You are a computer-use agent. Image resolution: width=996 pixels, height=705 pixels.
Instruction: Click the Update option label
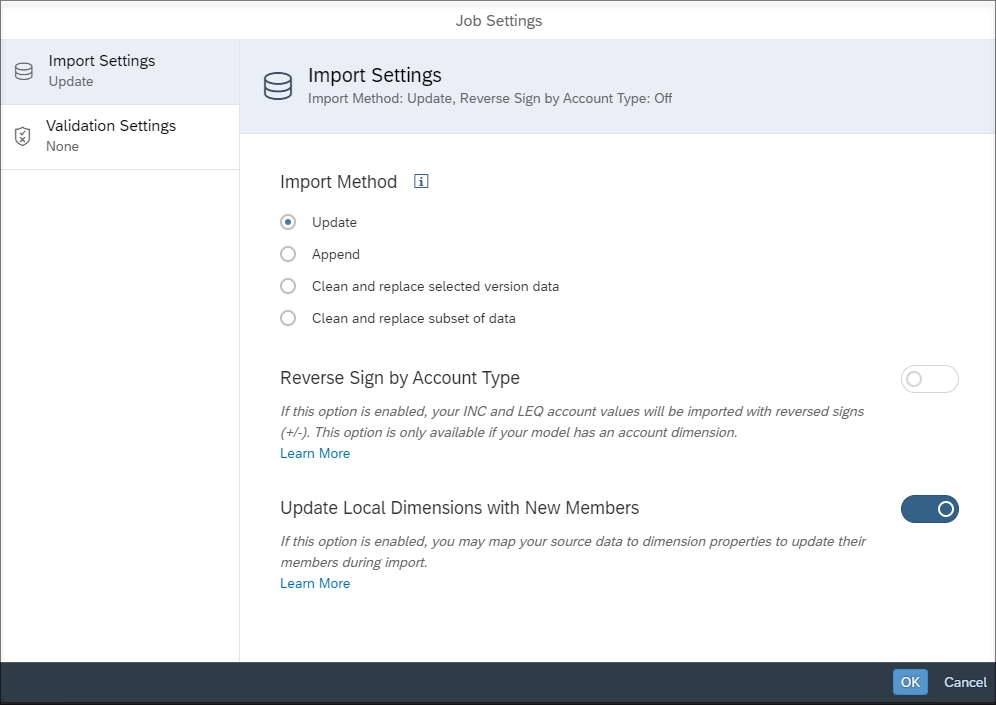point(334,222)
